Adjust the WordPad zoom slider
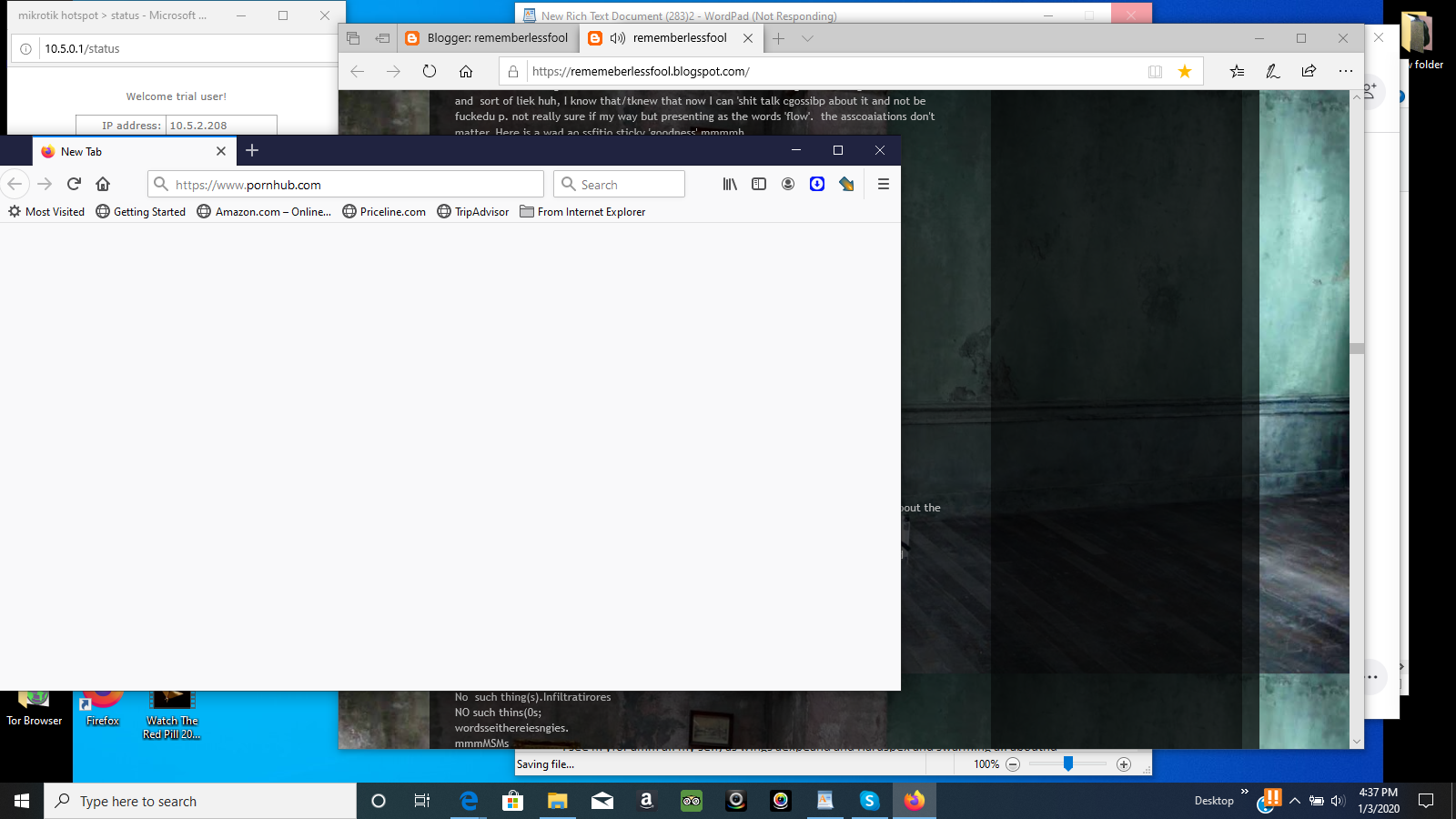The image size is (1456, 819). click(1068, 763)
